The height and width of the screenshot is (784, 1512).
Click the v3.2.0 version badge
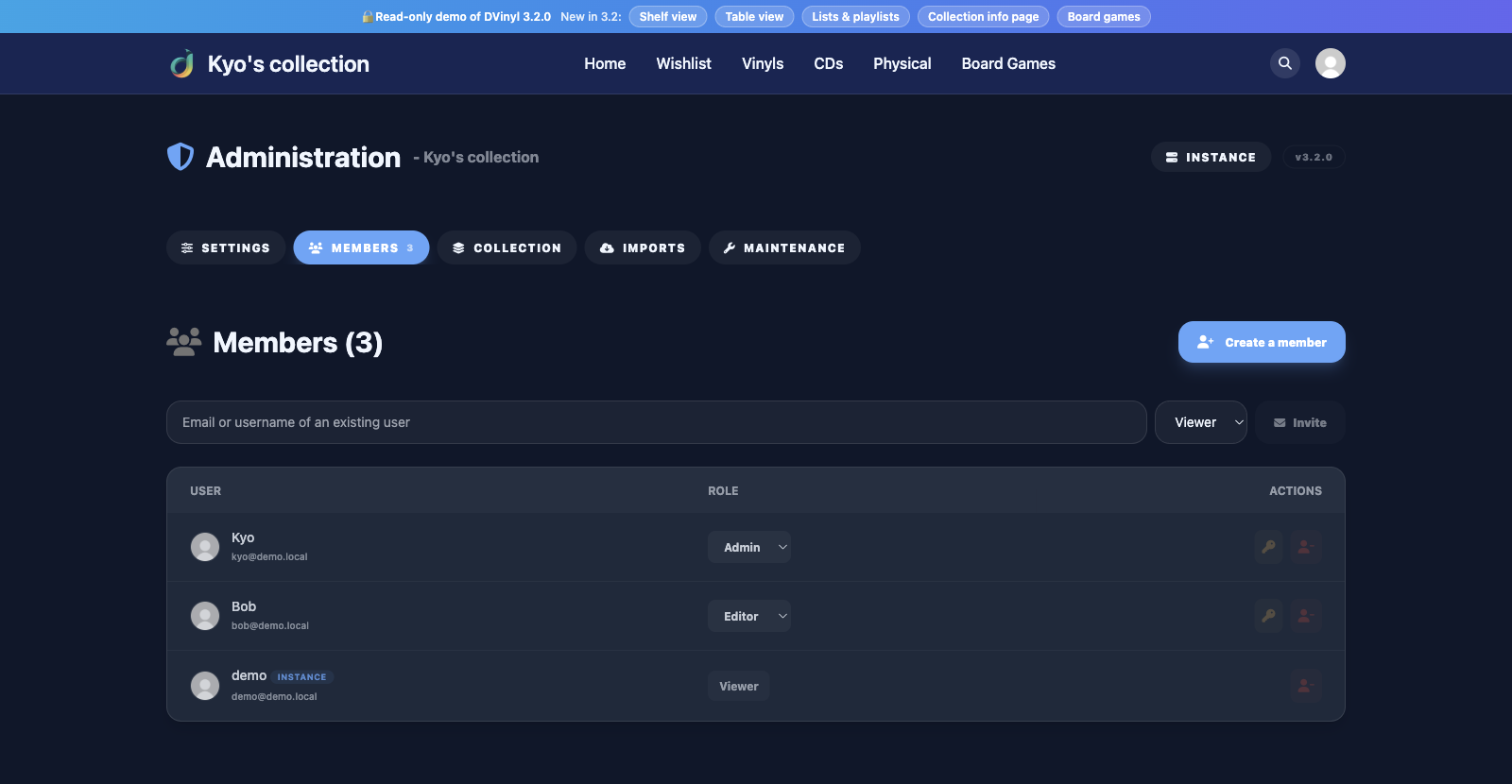[x=1314, y=157]
